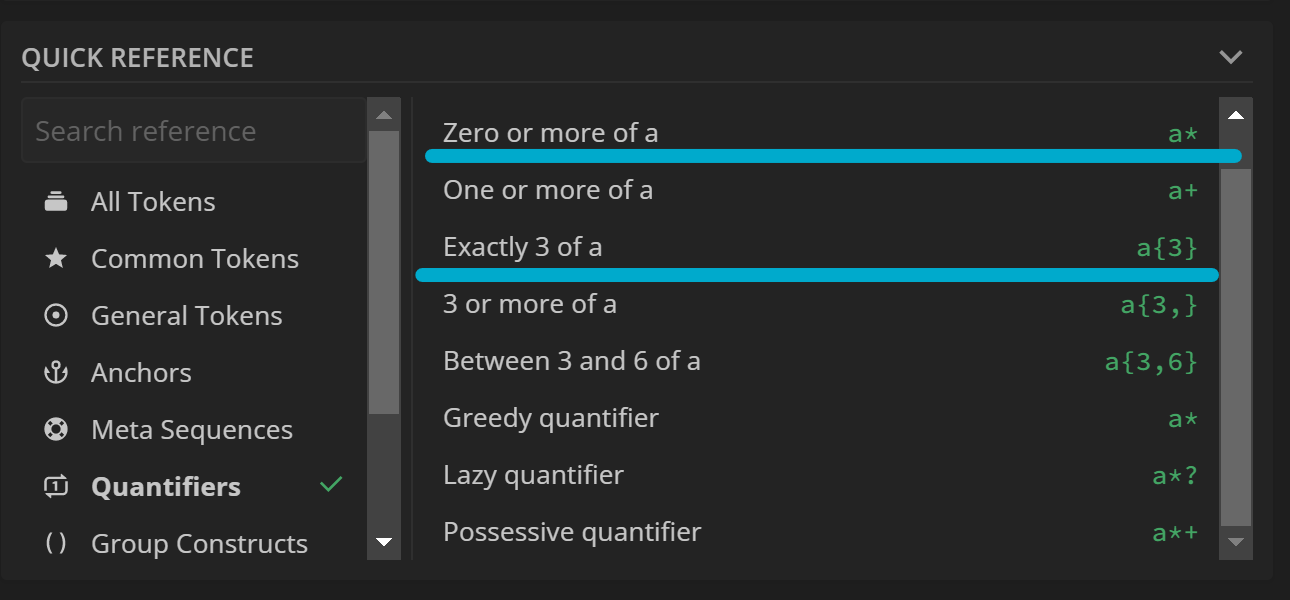
Task: Open the Meta Sequences category
Action: pyautogui.click(x=191, y=430)
